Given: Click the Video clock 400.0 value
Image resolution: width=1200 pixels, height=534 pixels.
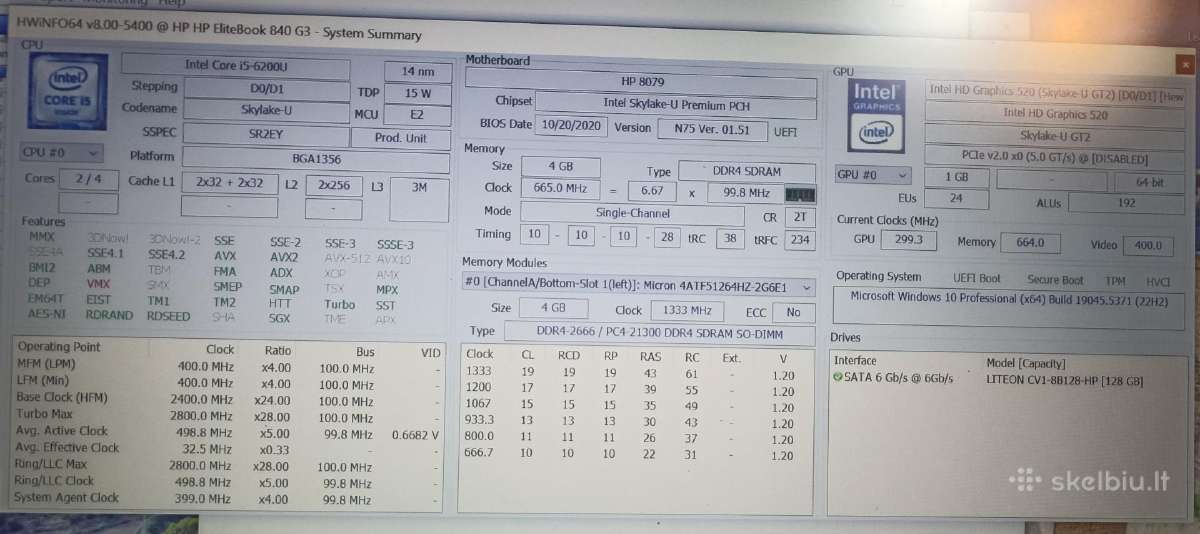Looking at the screenshot, I should coord(1148,245).
